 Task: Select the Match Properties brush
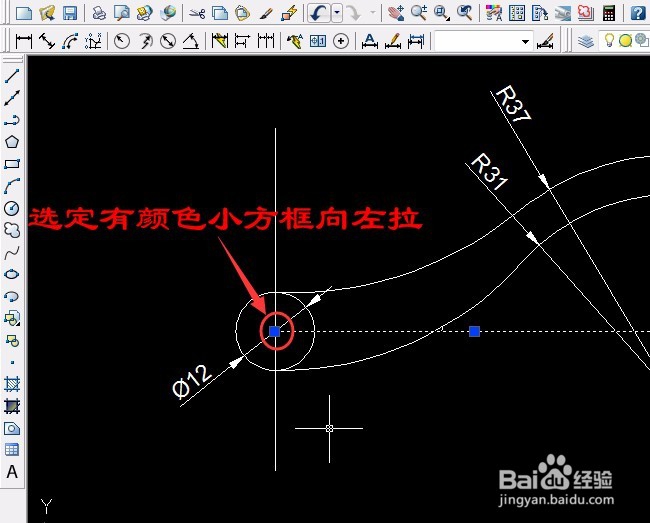(266, 13)
